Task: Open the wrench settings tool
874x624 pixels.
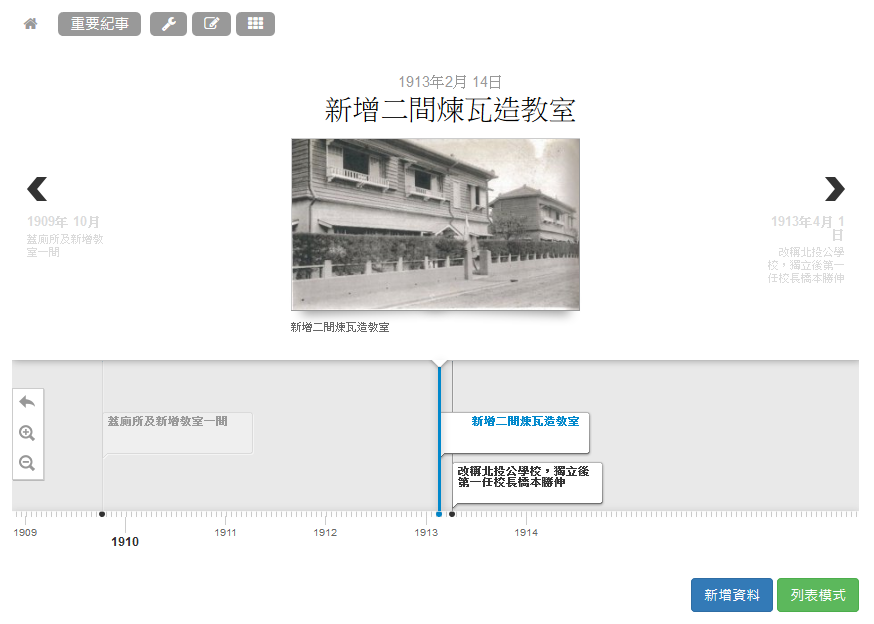Action: click(168, 24)
